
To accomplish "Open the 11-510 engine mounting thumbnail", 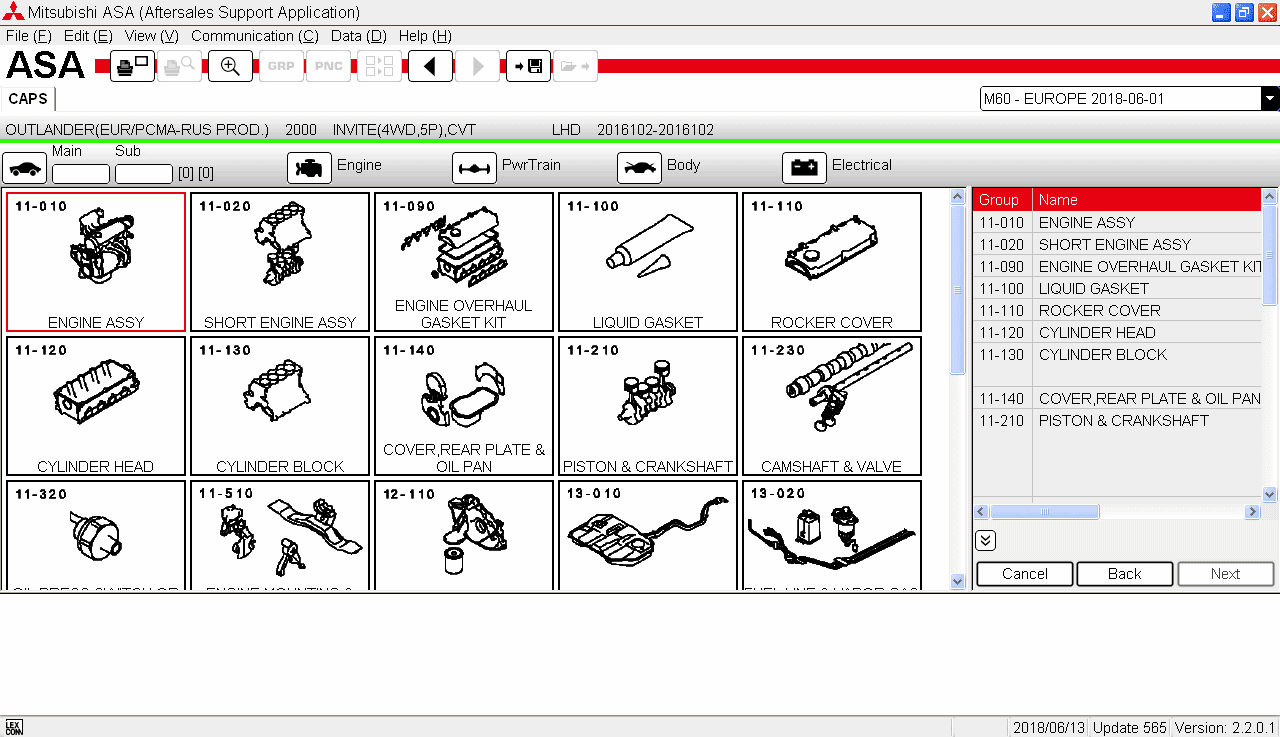I will click(x=280, y=535).
